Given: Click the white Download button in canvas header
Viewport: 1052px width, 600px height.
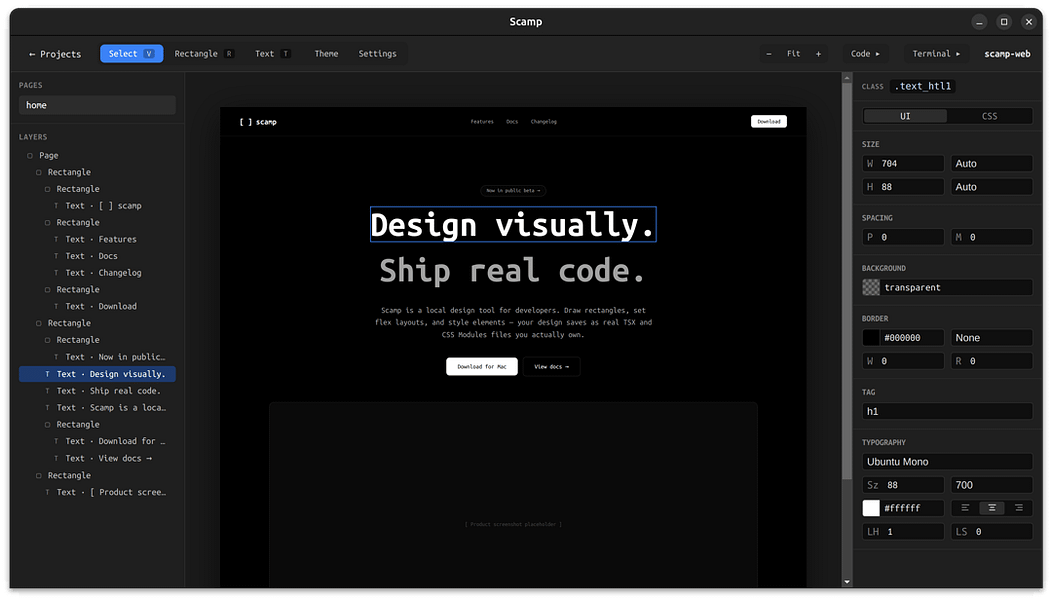Looking at the screenshot, I should pos(769,121).
